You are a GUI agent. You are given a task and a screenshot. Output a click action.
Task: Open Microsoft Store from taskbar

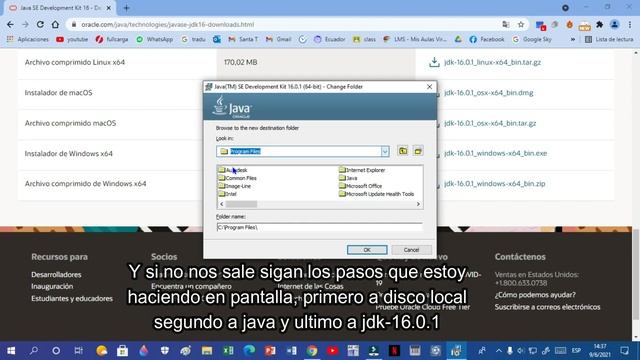click(x=122, y=351)
